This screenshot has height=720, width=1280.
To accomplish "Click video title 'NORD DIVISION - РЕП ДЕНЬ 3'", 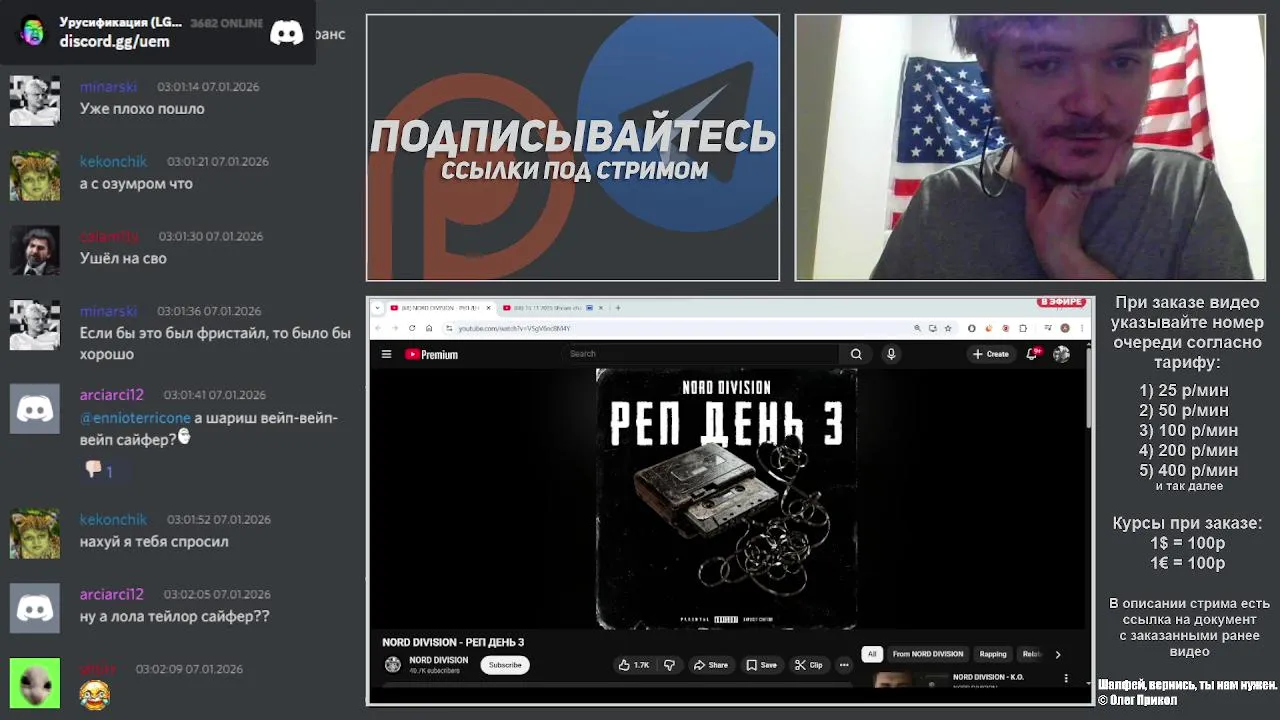I will (453, 642).
